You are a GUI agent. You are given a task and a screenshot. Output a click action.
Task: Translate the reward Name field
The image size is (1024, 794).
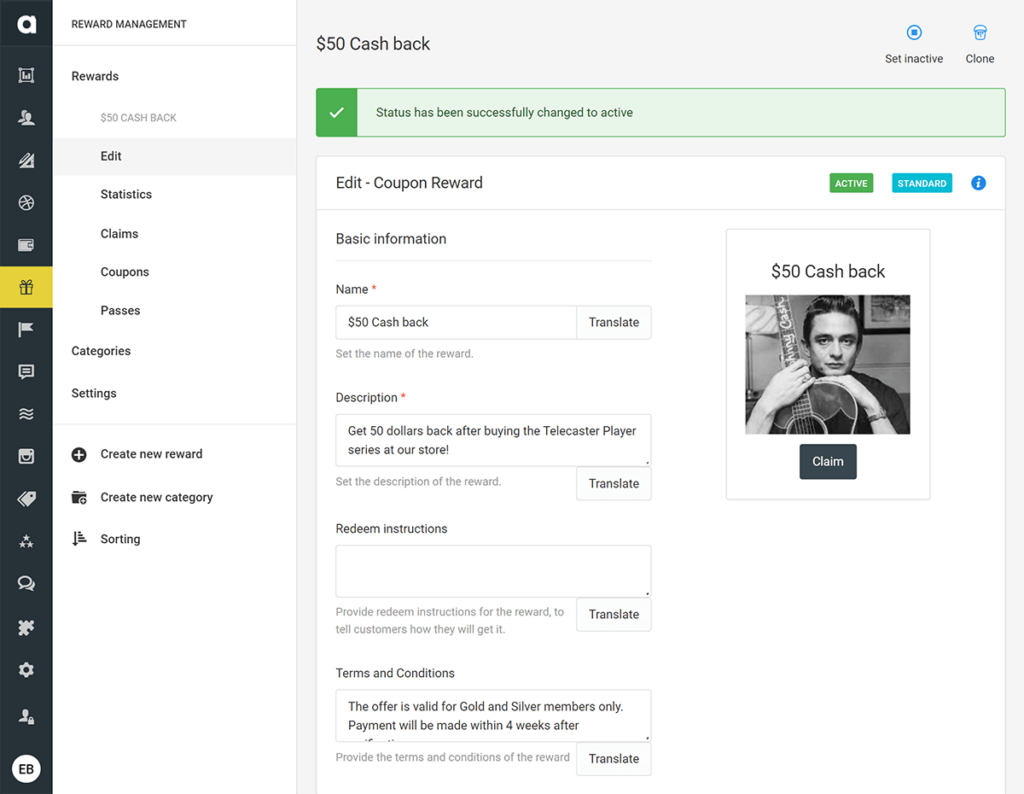tap(613, 322)
